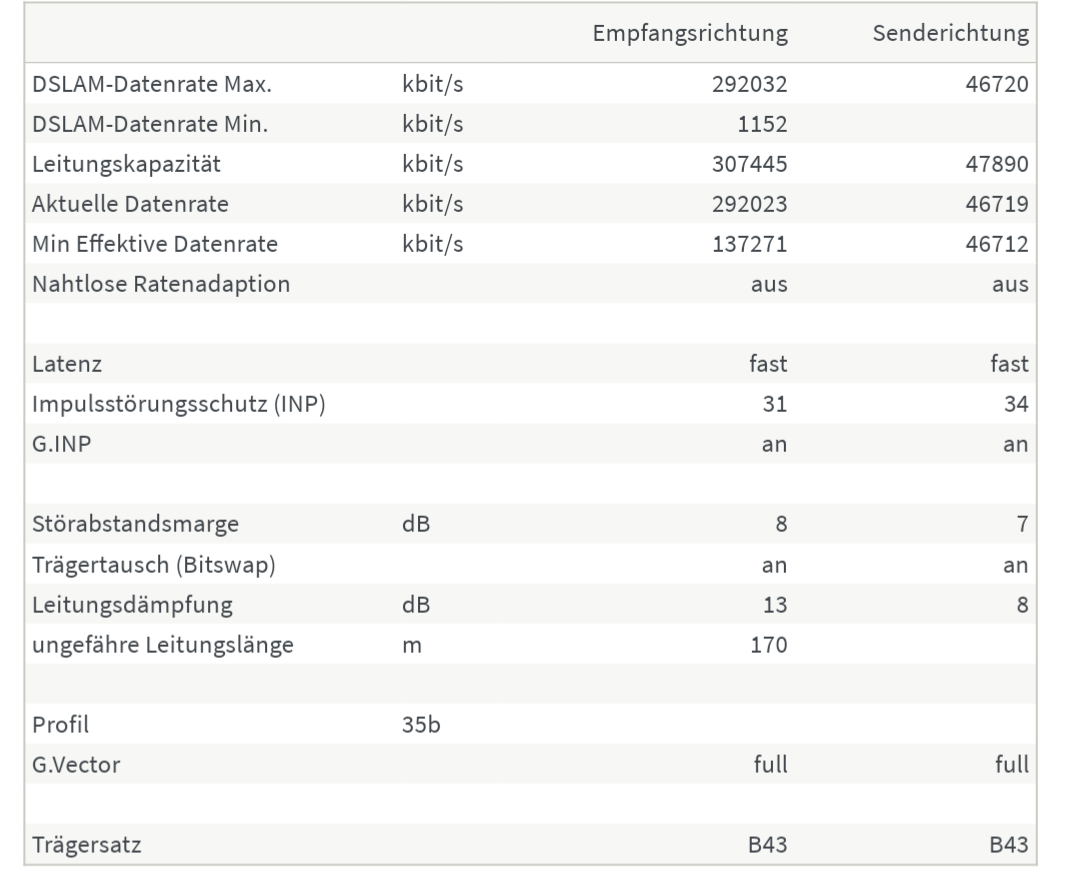Image resolution: width=1080 pixels, height=879 pixels.
Task: Click the Nahtlose Ratenadaption label
Action: 160,284
